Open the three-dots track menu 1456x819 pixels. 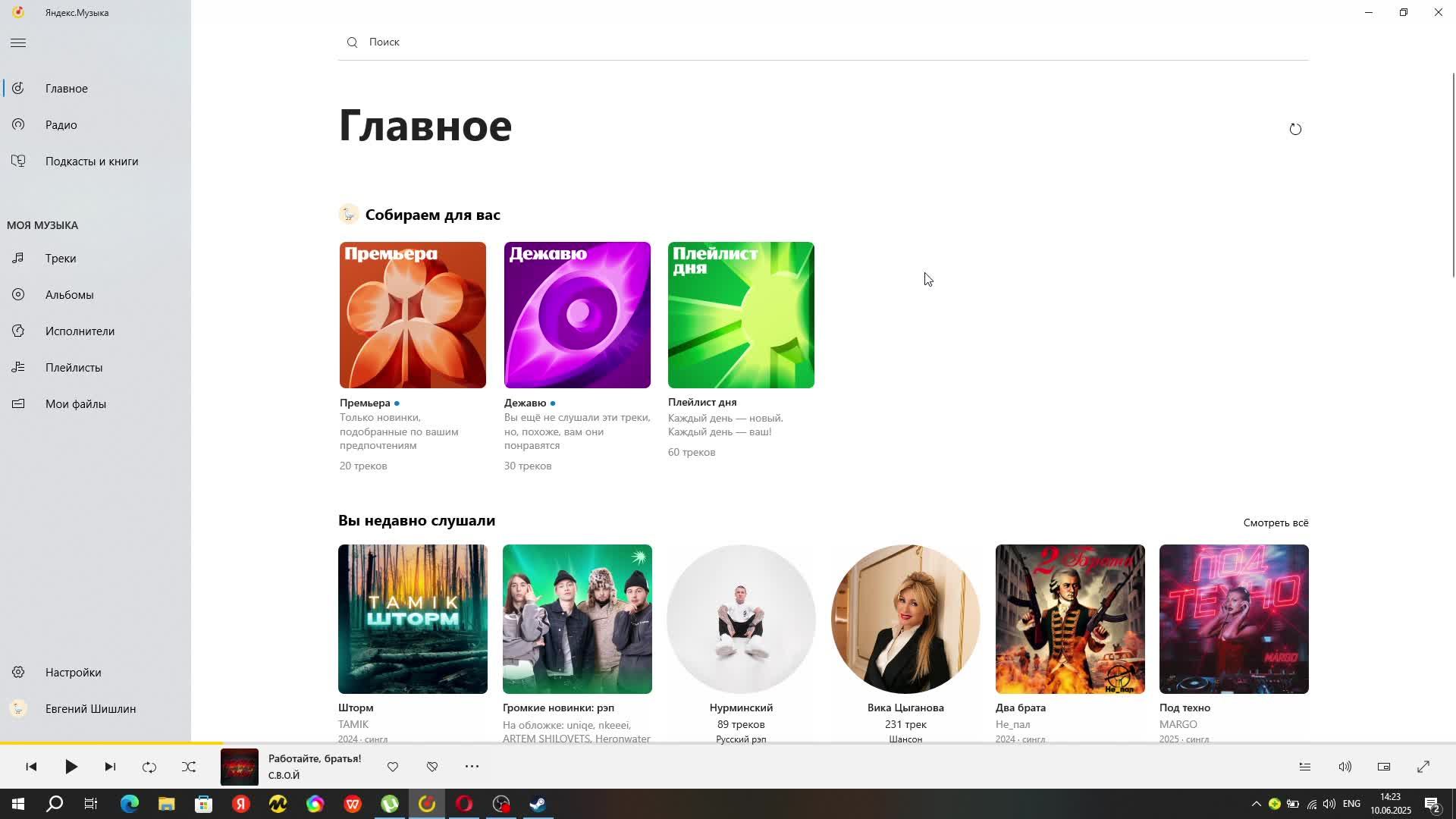[472, 767]
